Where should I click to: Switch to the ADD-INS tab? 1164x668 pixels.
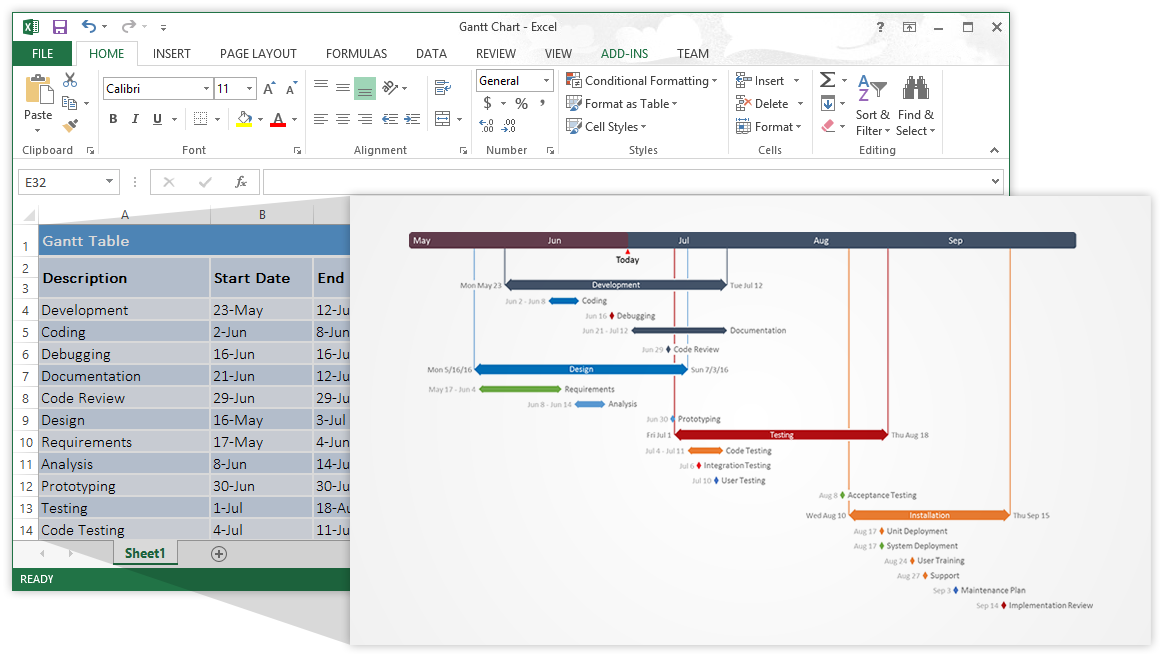[x=624, y=53]
